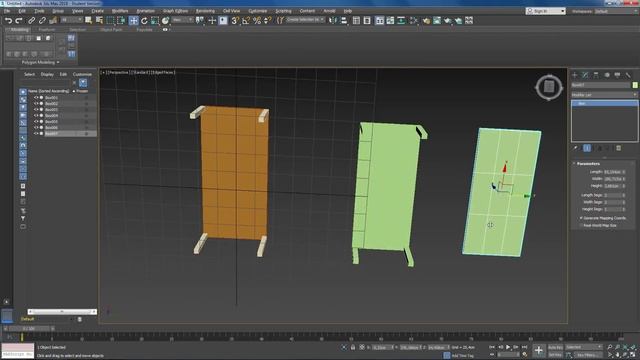Screen dimensions: 640x360
Task: Click the time slider handle above the timeline
Action: click(x=29, y=329)
